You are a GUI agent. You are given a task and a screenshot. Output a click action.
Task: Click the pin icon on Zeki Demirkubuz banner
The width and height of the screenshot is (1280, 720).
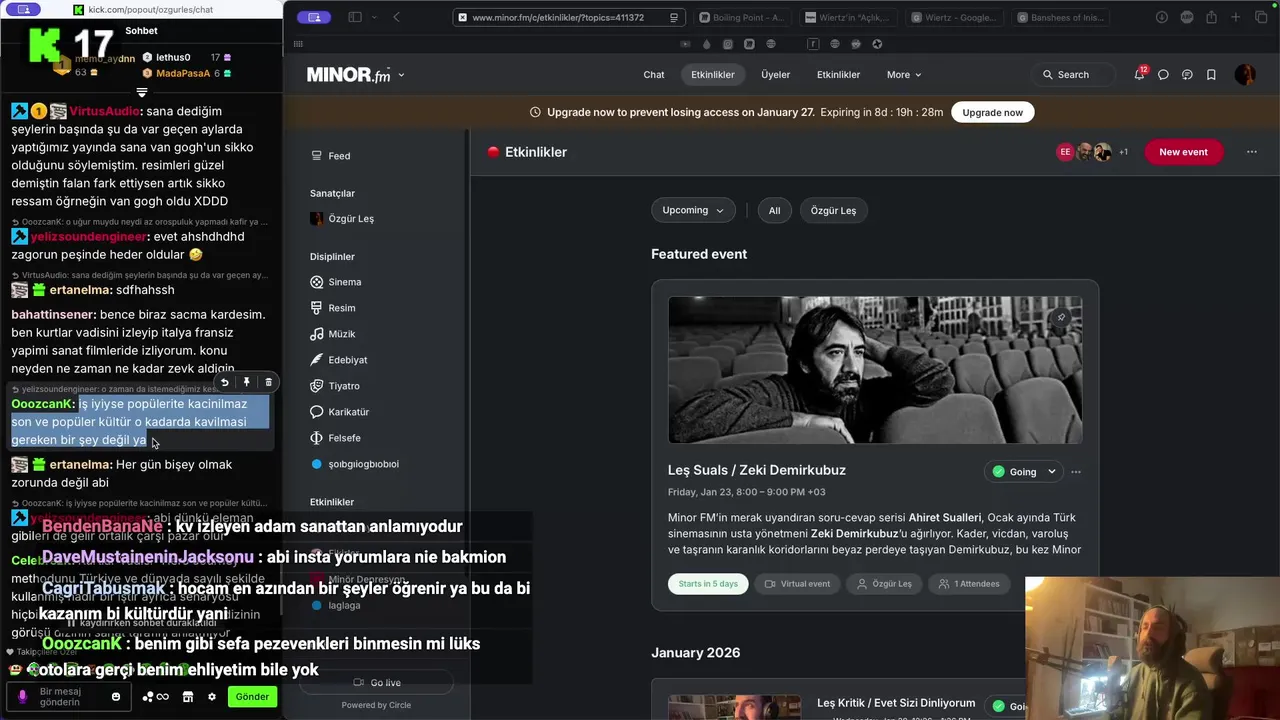(1061, 318)
